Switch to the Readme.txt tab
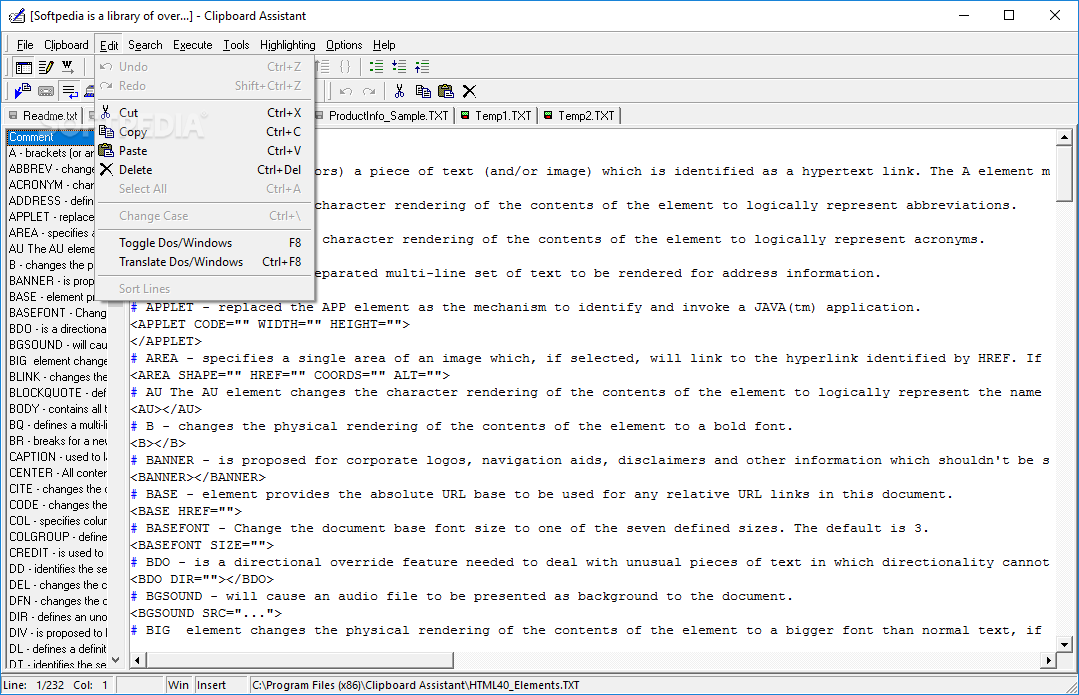1079x695 pixels. tap(43, 116)
